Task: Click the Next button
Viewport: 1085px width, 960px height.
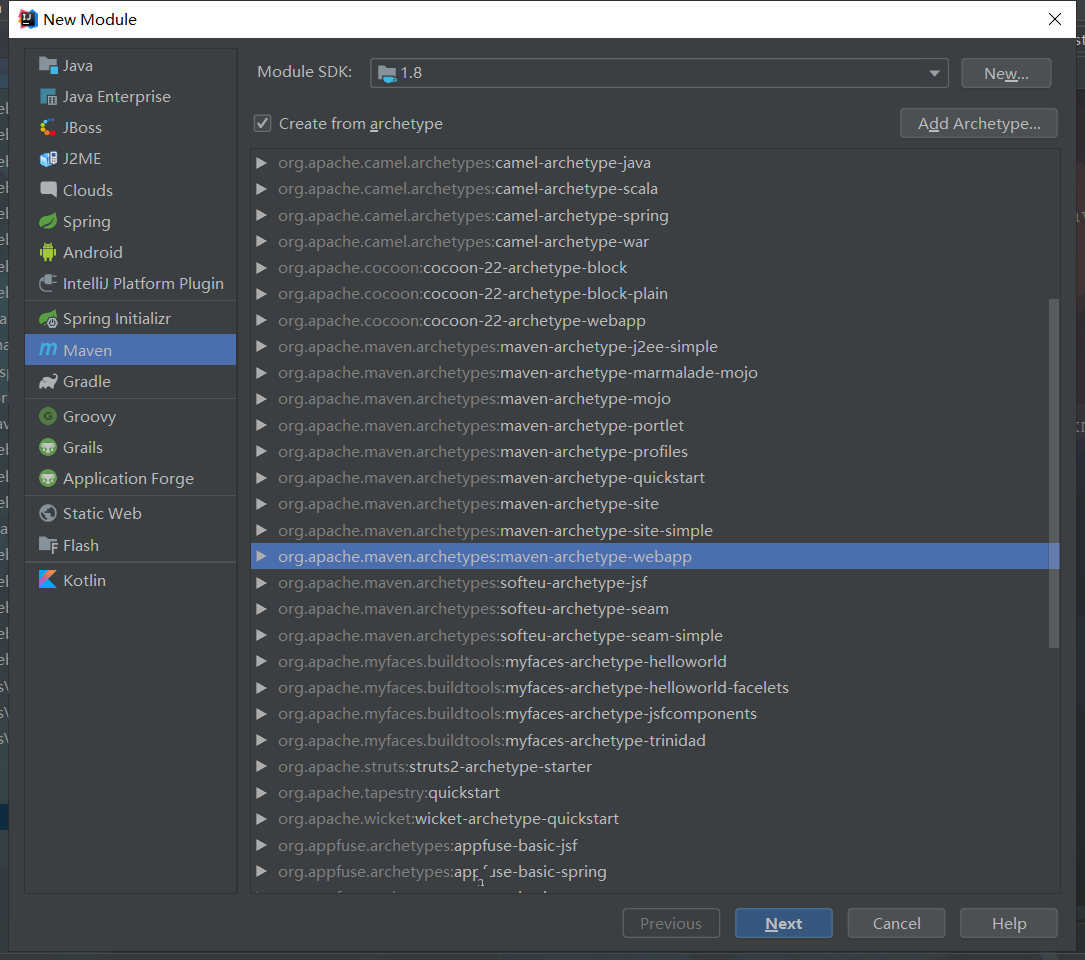Action: pos(783,923)
